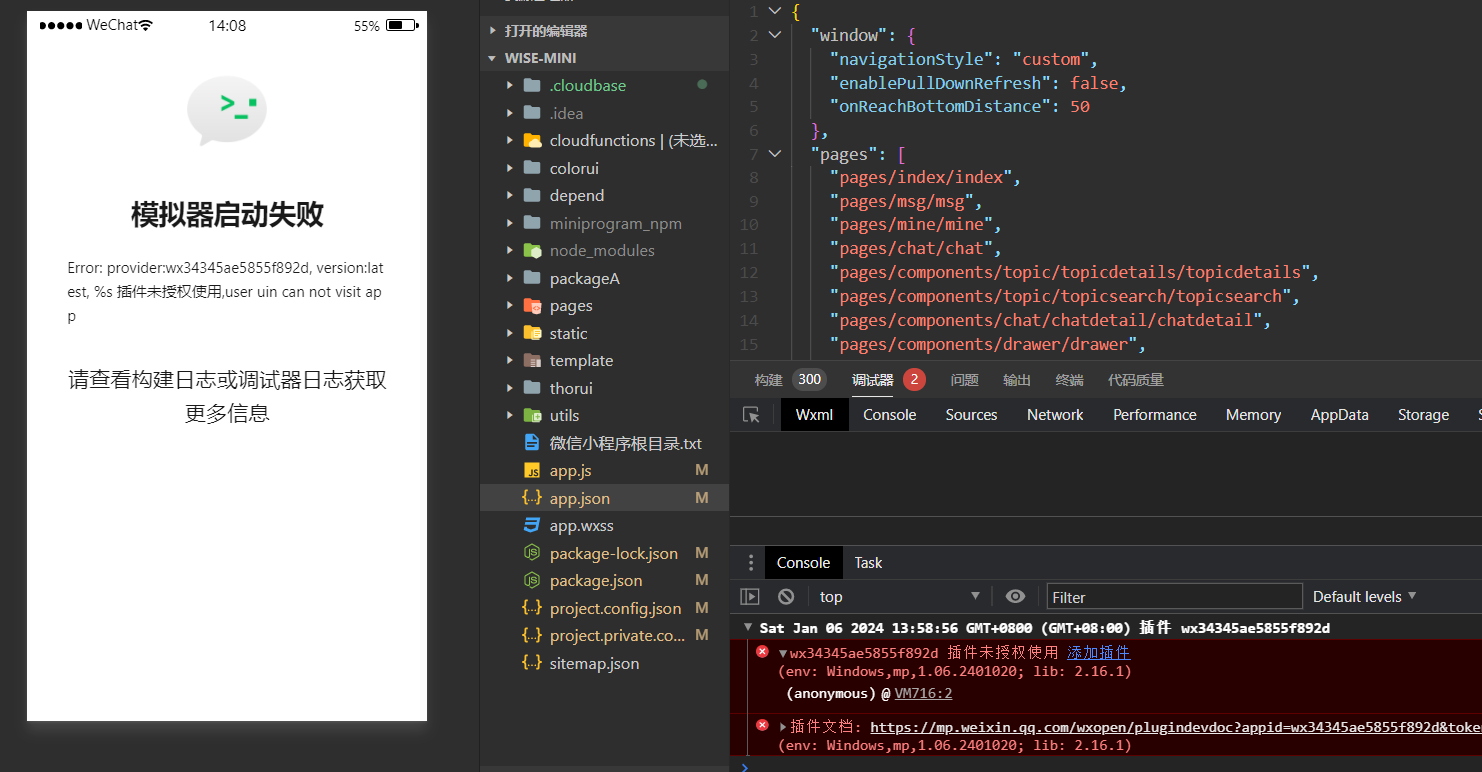Click the element inspector picker icon
The width and height of the screenshot is (1482, 772).
751,415
